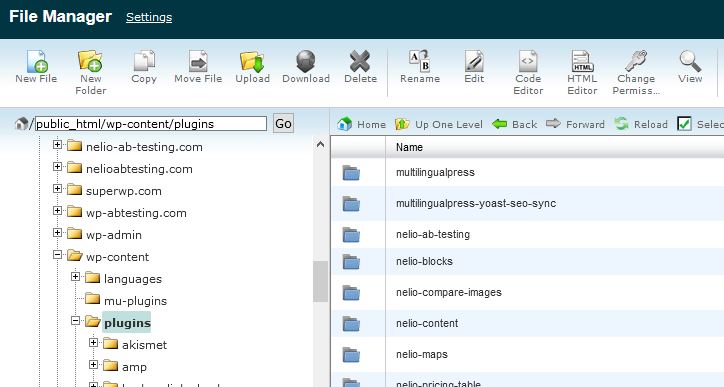Click the View magnifier icon
The image size is (724, 387).
coord(690,61)
